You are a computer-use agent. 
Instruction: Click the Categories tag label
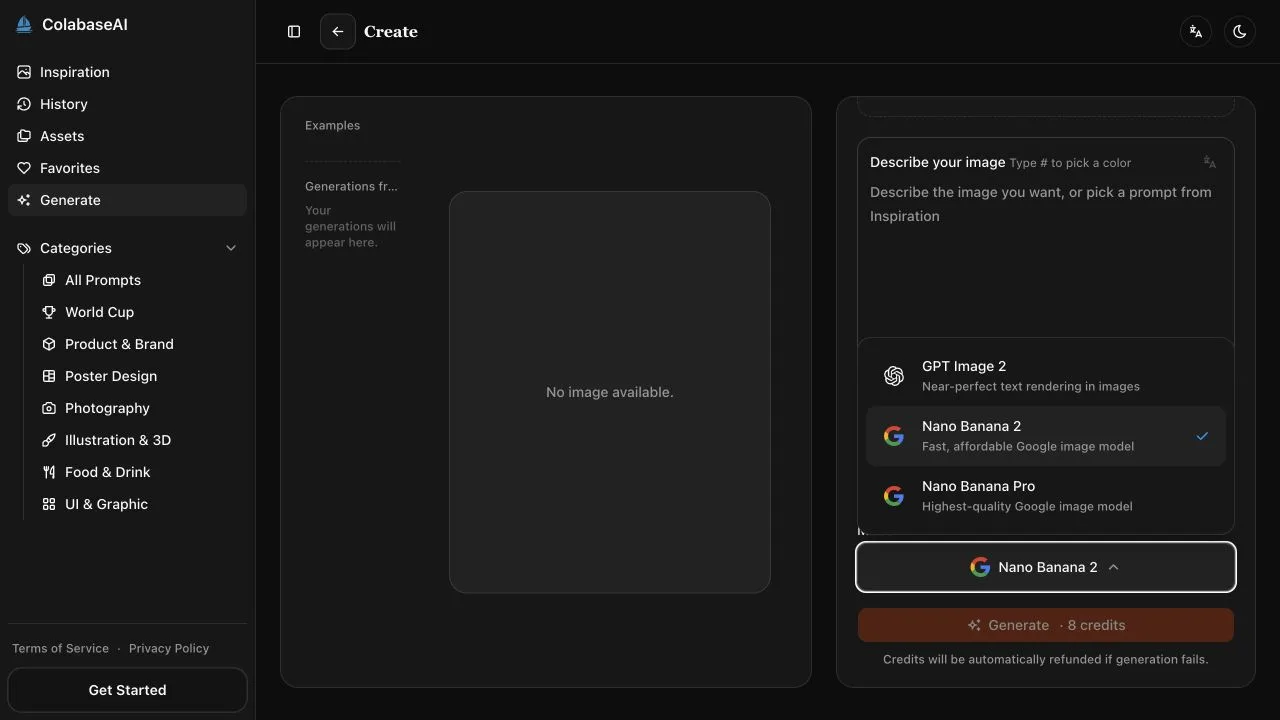pos(76,248)
